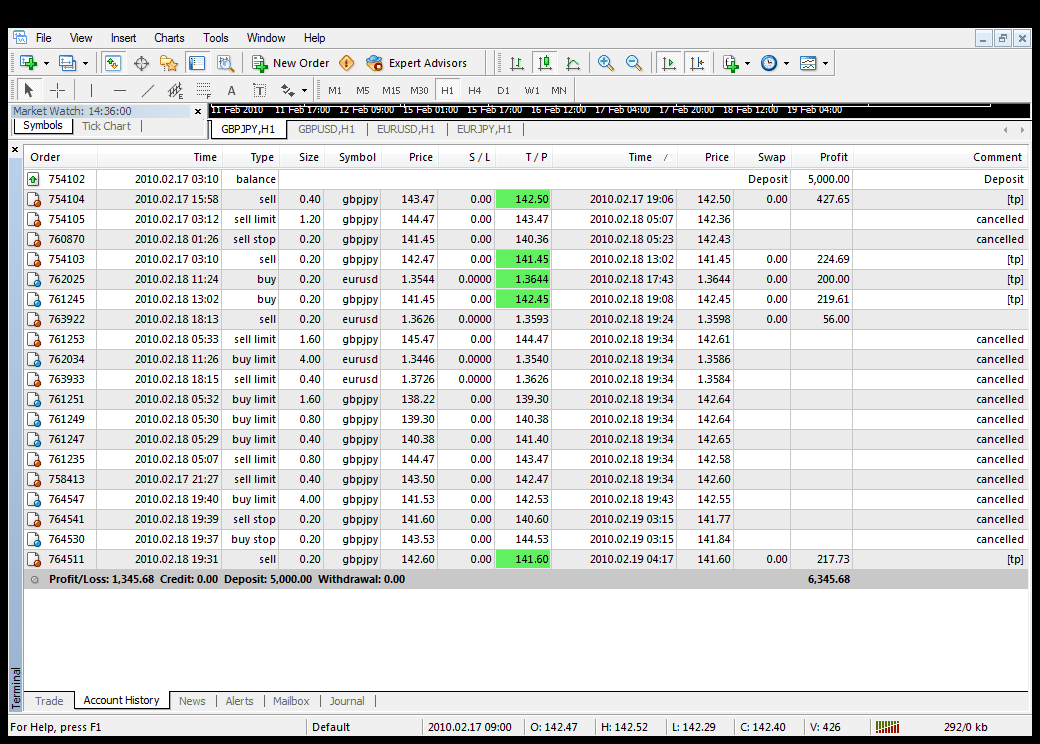Expand the arrows/shapes tool dropdown
1040x744 pixels.
coord(303,90)
